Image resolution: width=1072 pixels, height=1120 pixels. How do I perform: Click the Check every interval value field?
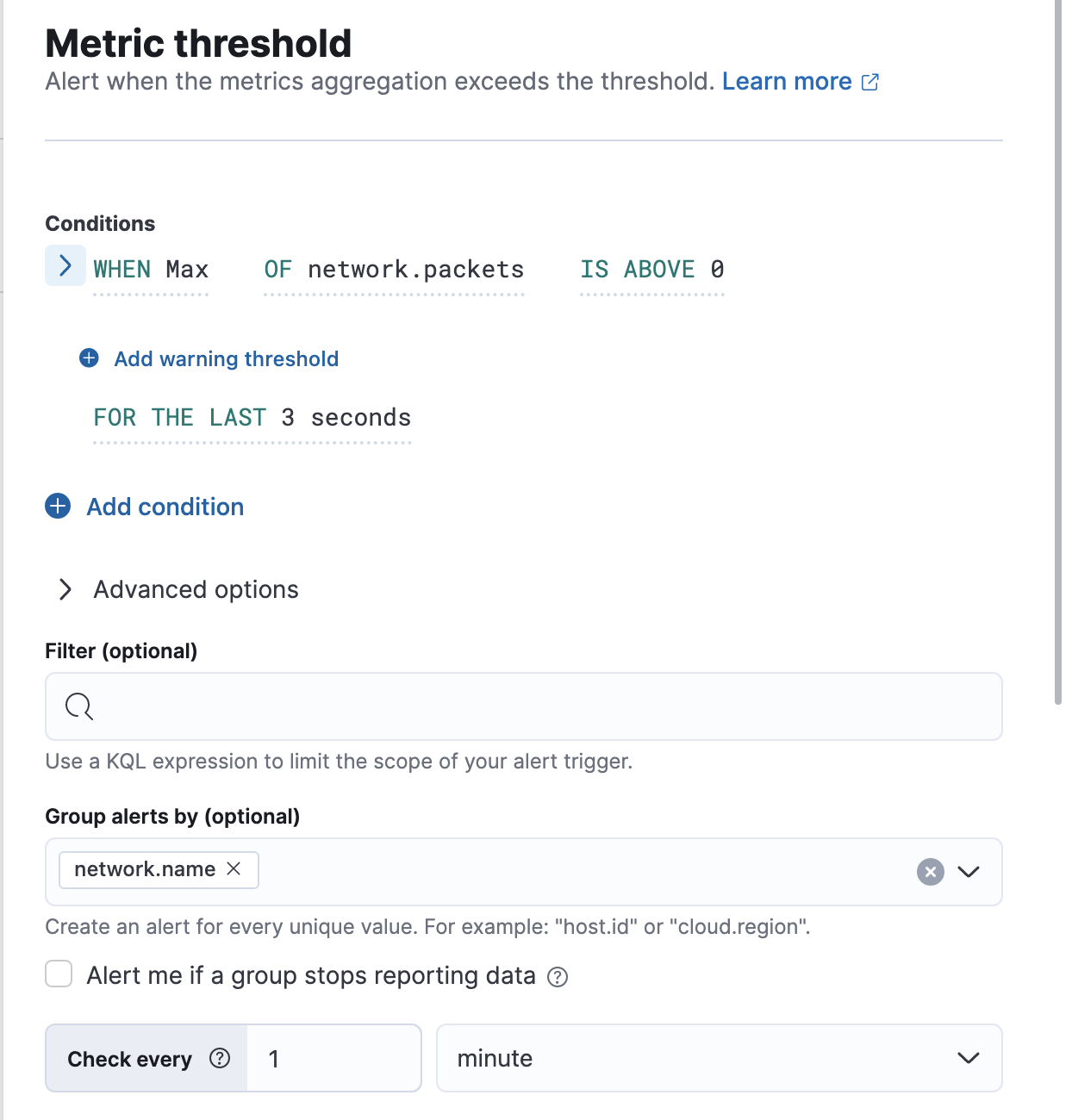pyautogui.click(x=333, y=1059)
